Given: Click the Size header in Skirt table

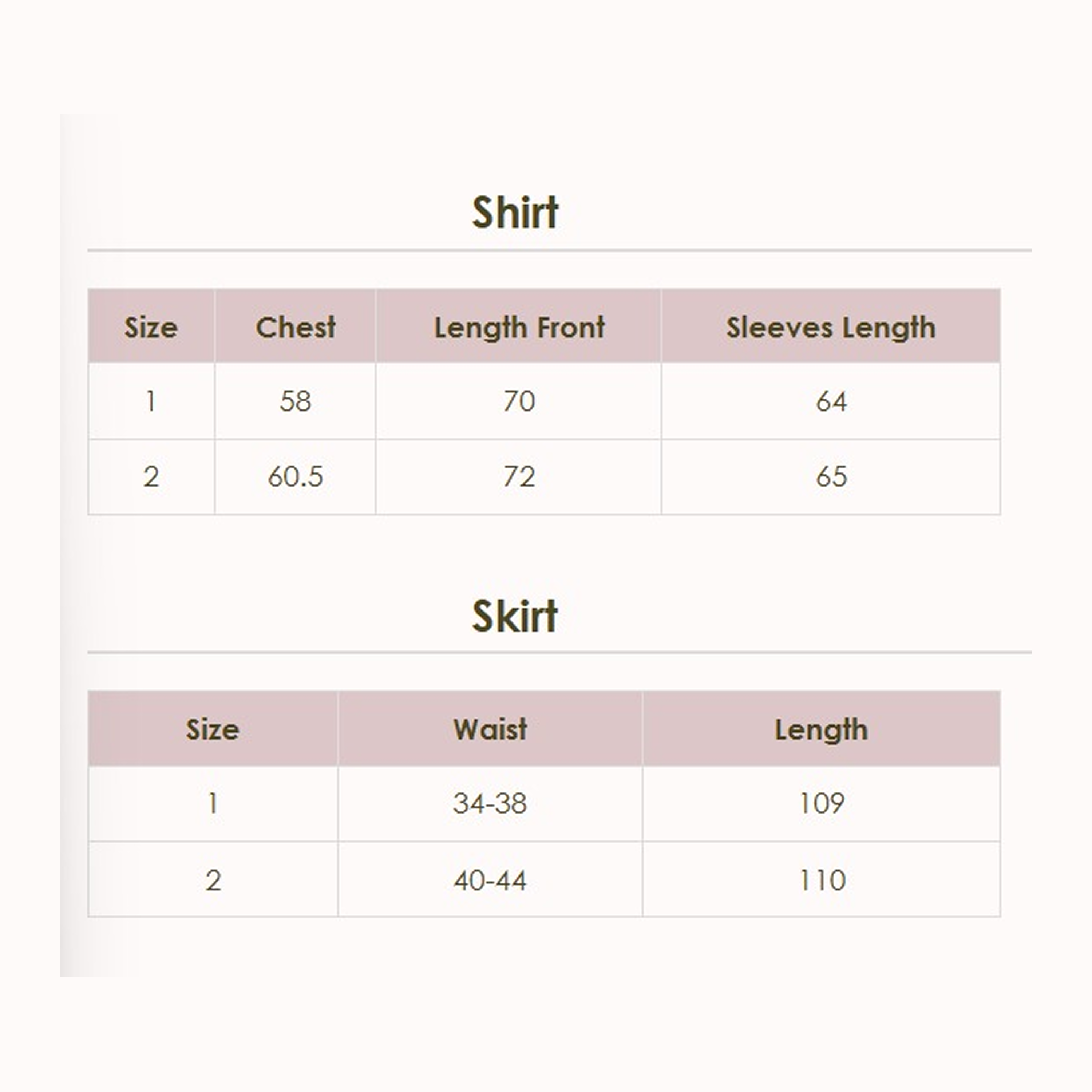Looking at the screenshot, I should pyautogui.click(x=213, y=729).
